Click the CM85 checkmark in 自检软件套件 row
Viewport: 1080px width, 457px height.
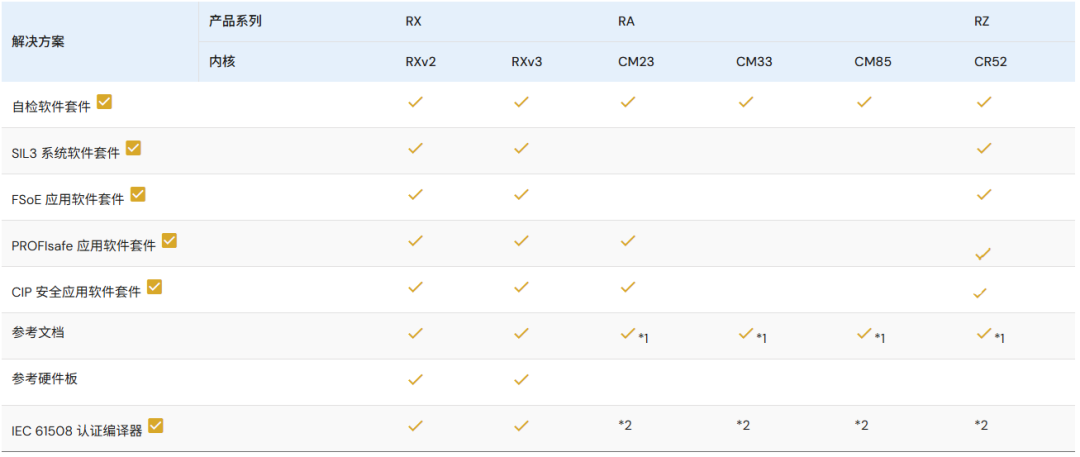pos(864,102)
